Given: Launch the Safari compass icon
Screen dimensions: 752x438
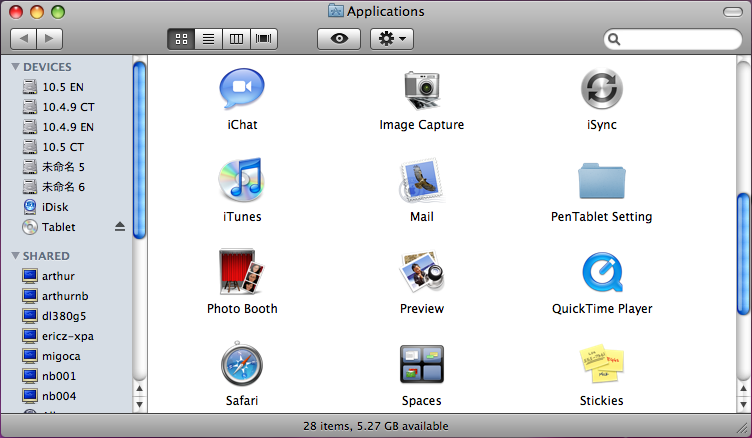Looking at the screenshot, I should (241, 364).
